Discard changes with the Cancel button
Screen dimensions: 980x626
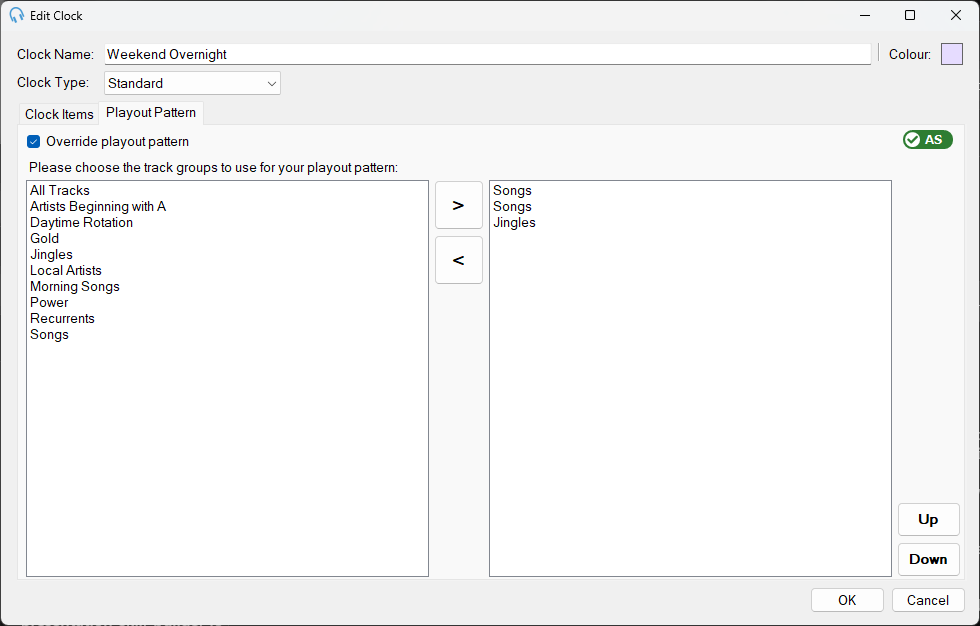(x=928, y=600)
